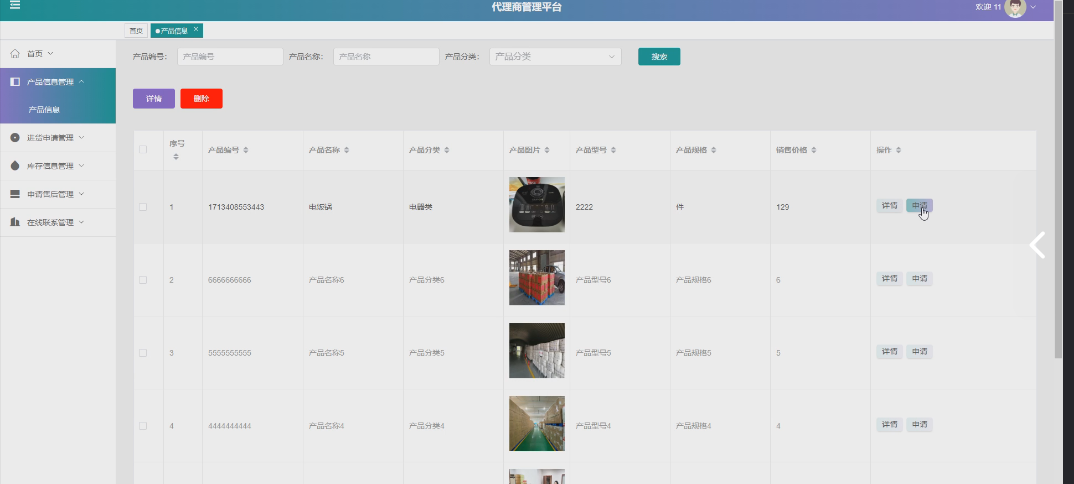Collapse the 产品信息管理 sidebar chevron

(x=82, y=81)
